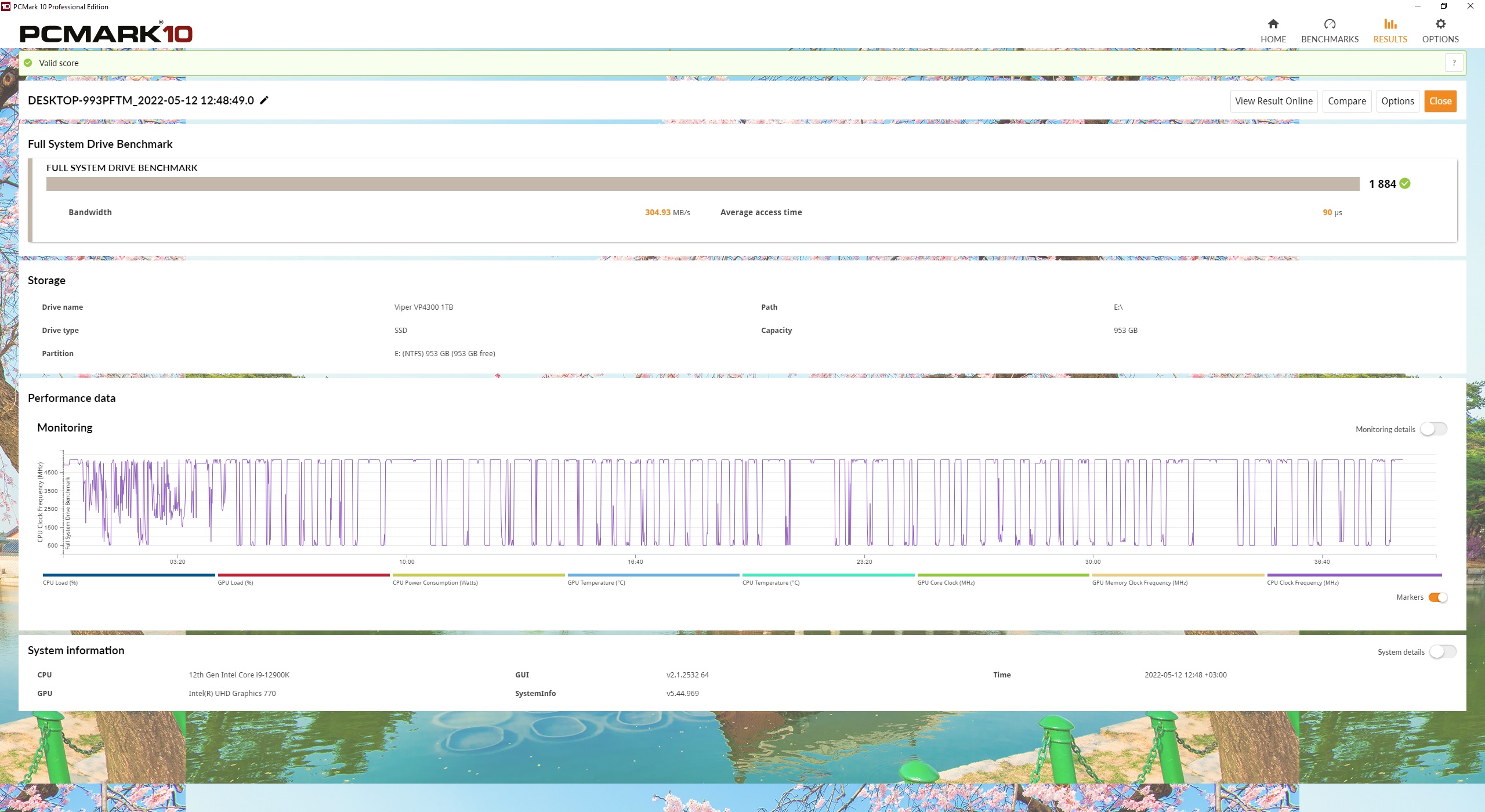Click the pencil icon to rename result
Screen dimensions: 1485x812
click(x=265, y=100)
